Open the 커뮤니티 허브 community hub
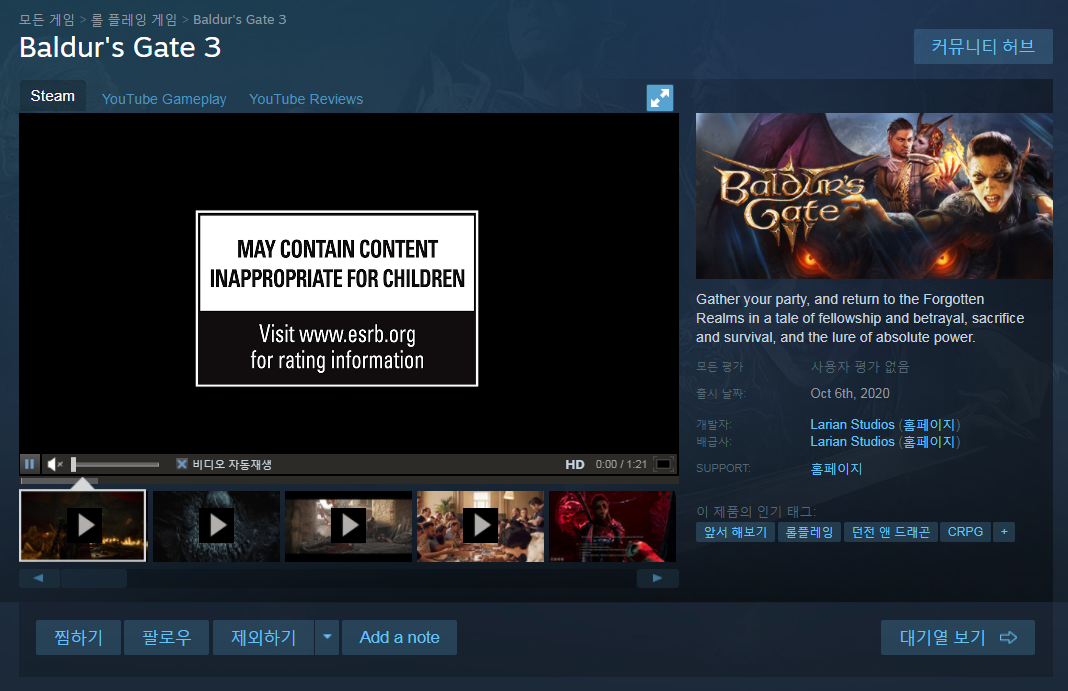The height and width of the screenshot is (691, 1068). (x=983, y=46)
